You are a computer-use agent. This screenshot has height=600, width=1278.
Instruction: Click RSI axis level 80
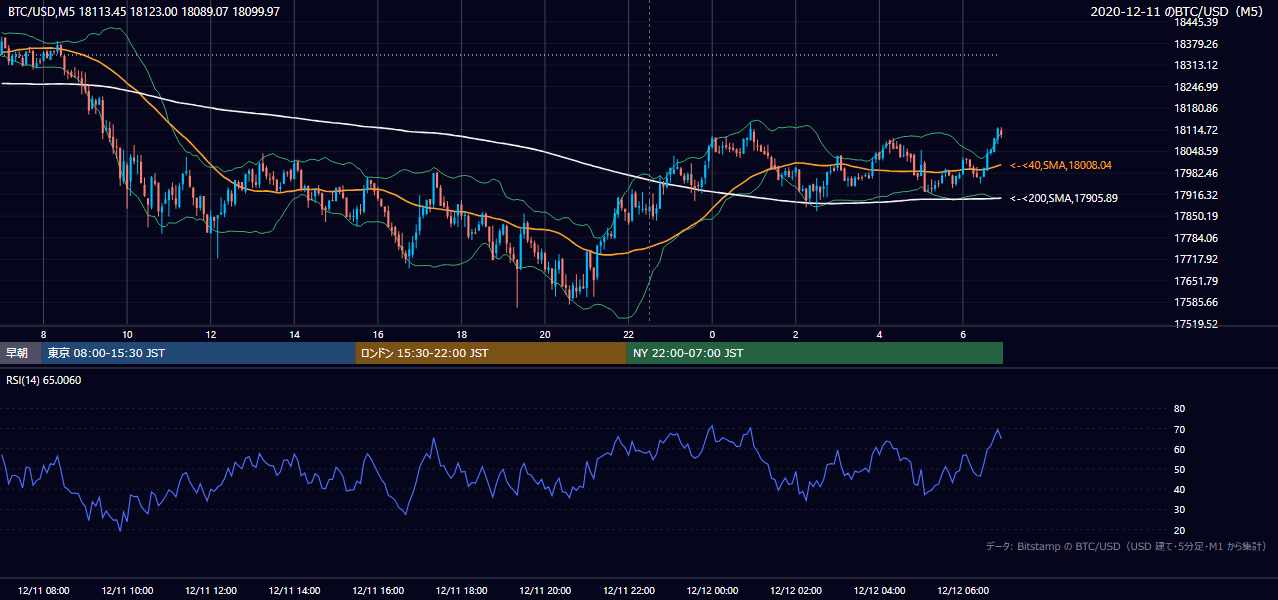point(1180,409)
